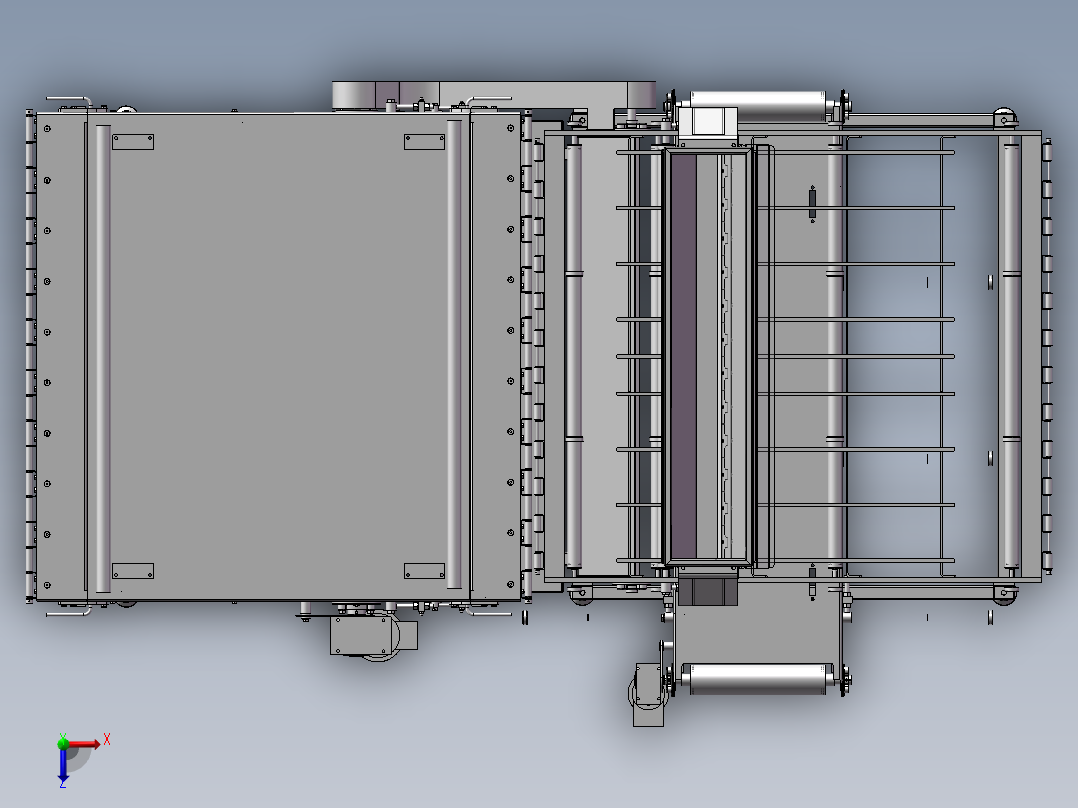
Task: Select the large flat cover plate of the left machine
Action: pyautogui.click(x=278, y=356)
